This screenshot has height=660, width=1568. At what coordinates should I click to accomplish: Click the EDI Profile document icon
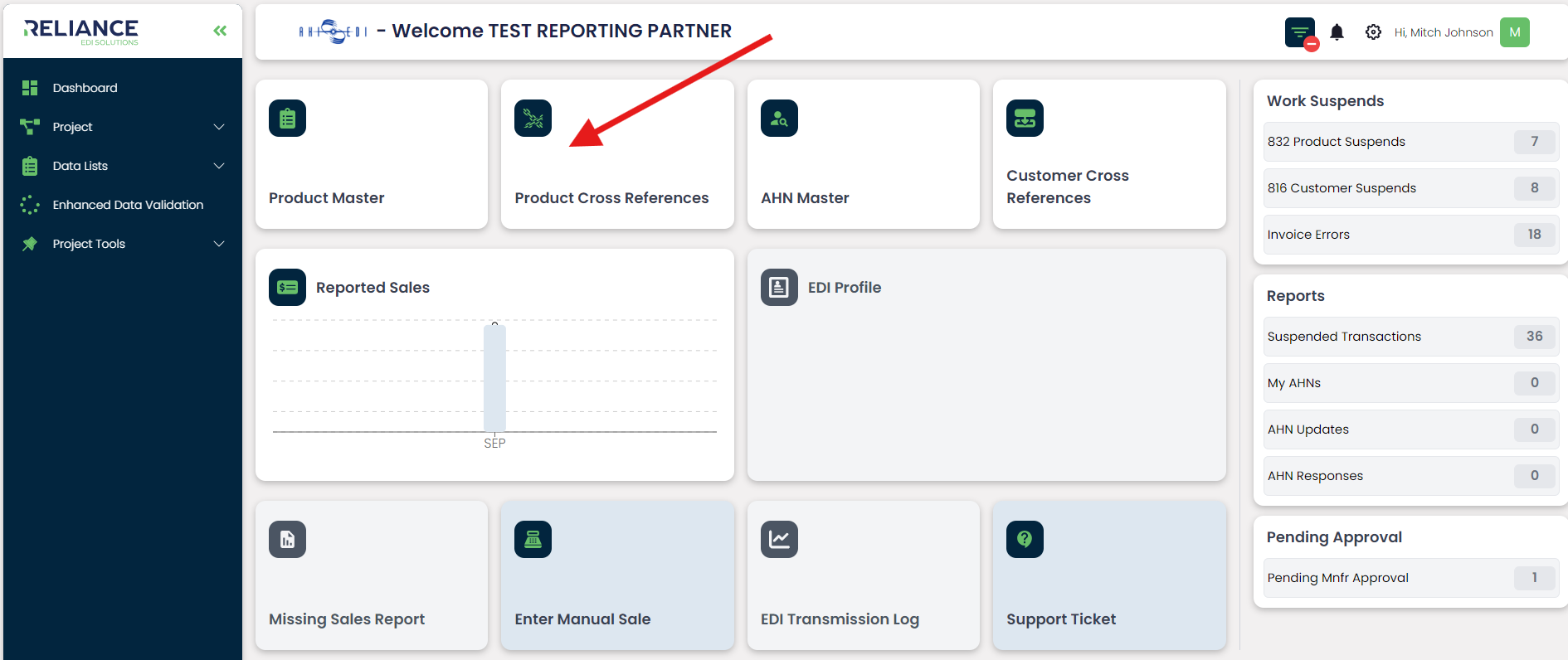click(x=779, y=288)
